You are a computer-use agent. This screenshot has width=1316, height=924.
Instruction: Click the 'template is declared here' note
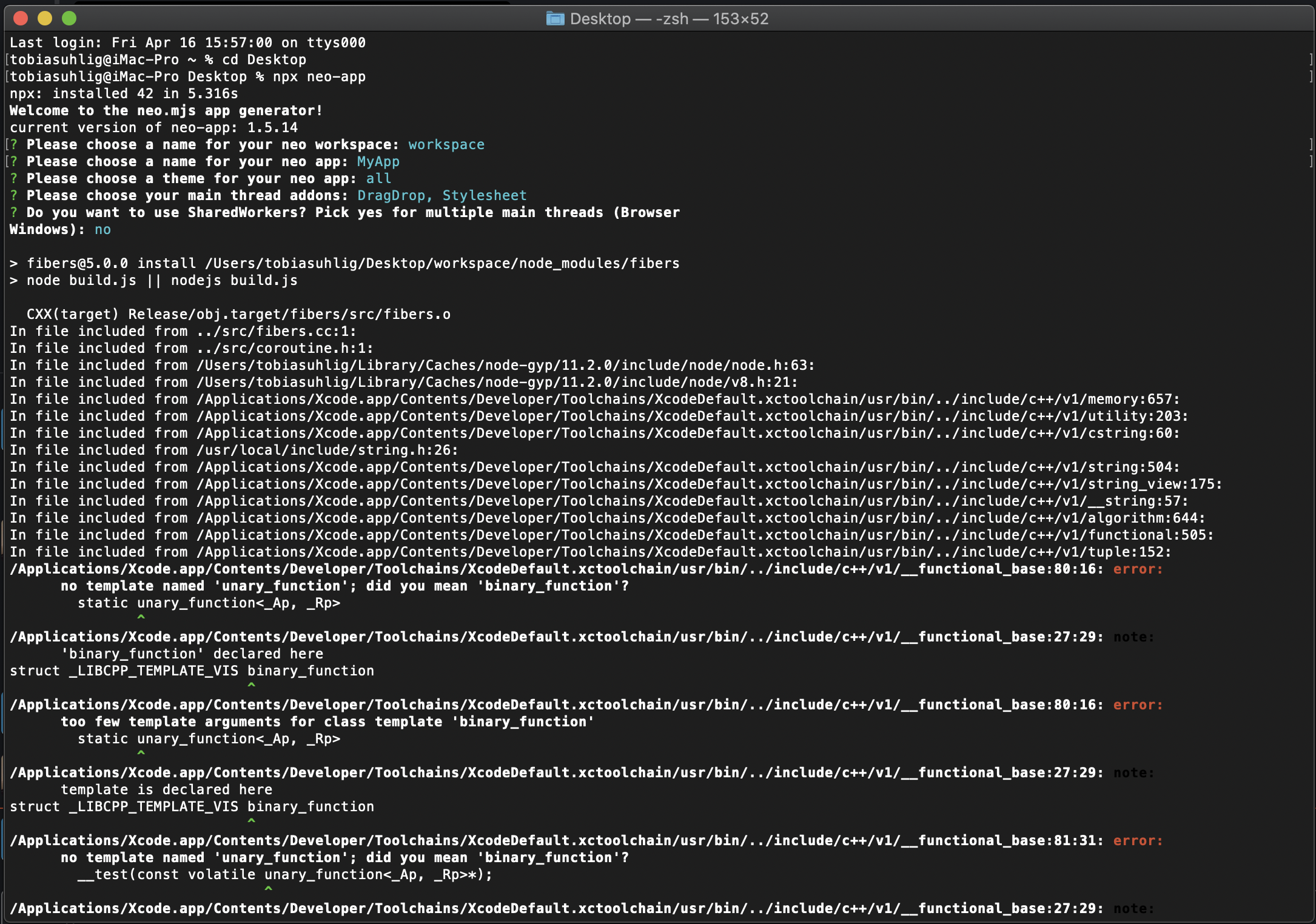166,789
